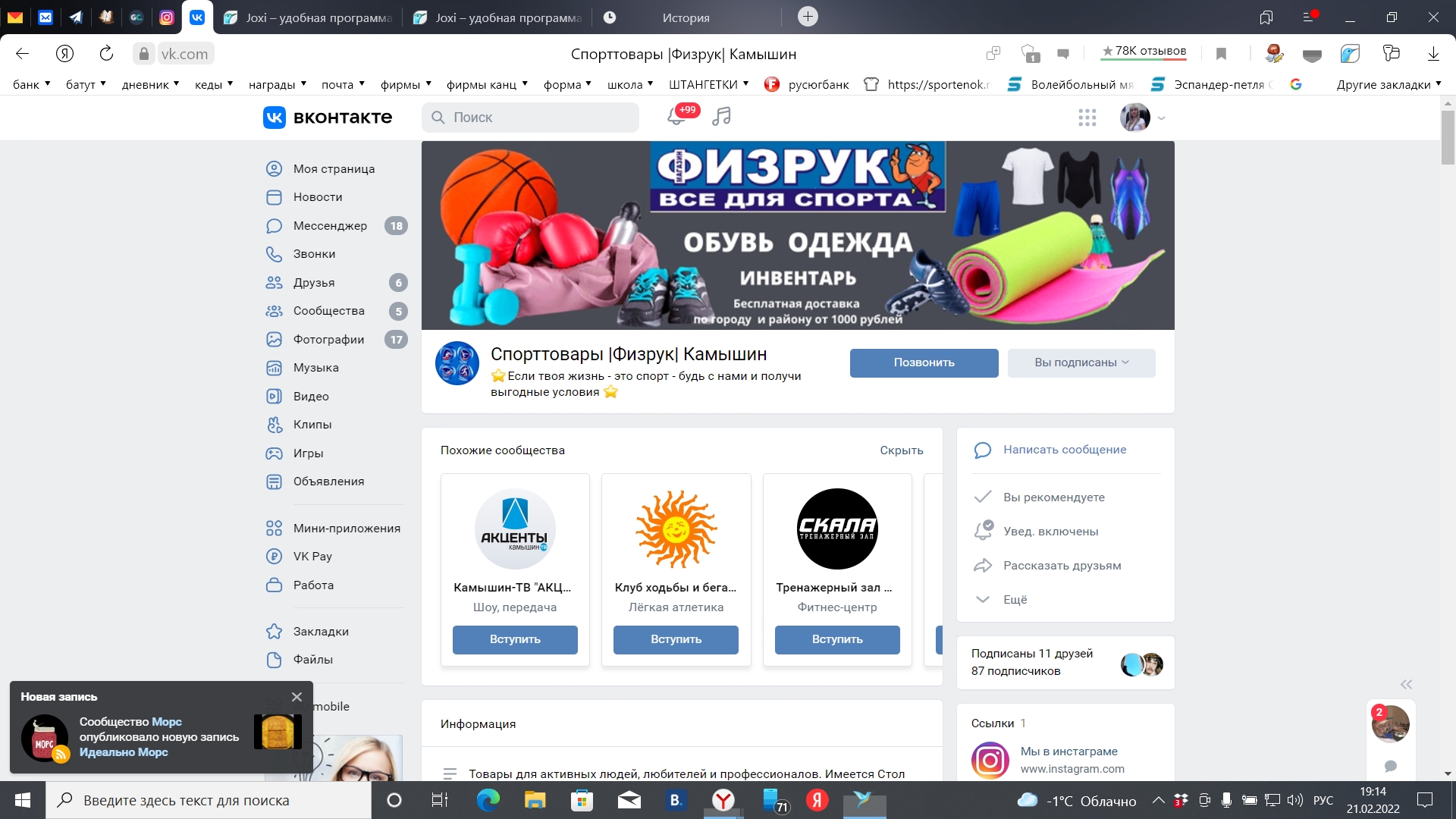Open VK services grid icon
Viewport: 1456px width, 819px height.
[x=1087, y=118]
